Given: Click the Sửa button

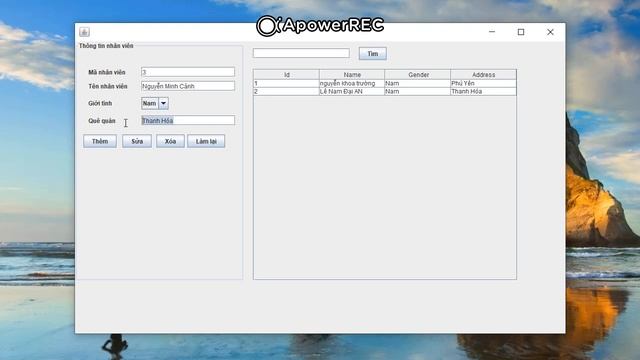Looking at the screenshot, I should (137, 141).
